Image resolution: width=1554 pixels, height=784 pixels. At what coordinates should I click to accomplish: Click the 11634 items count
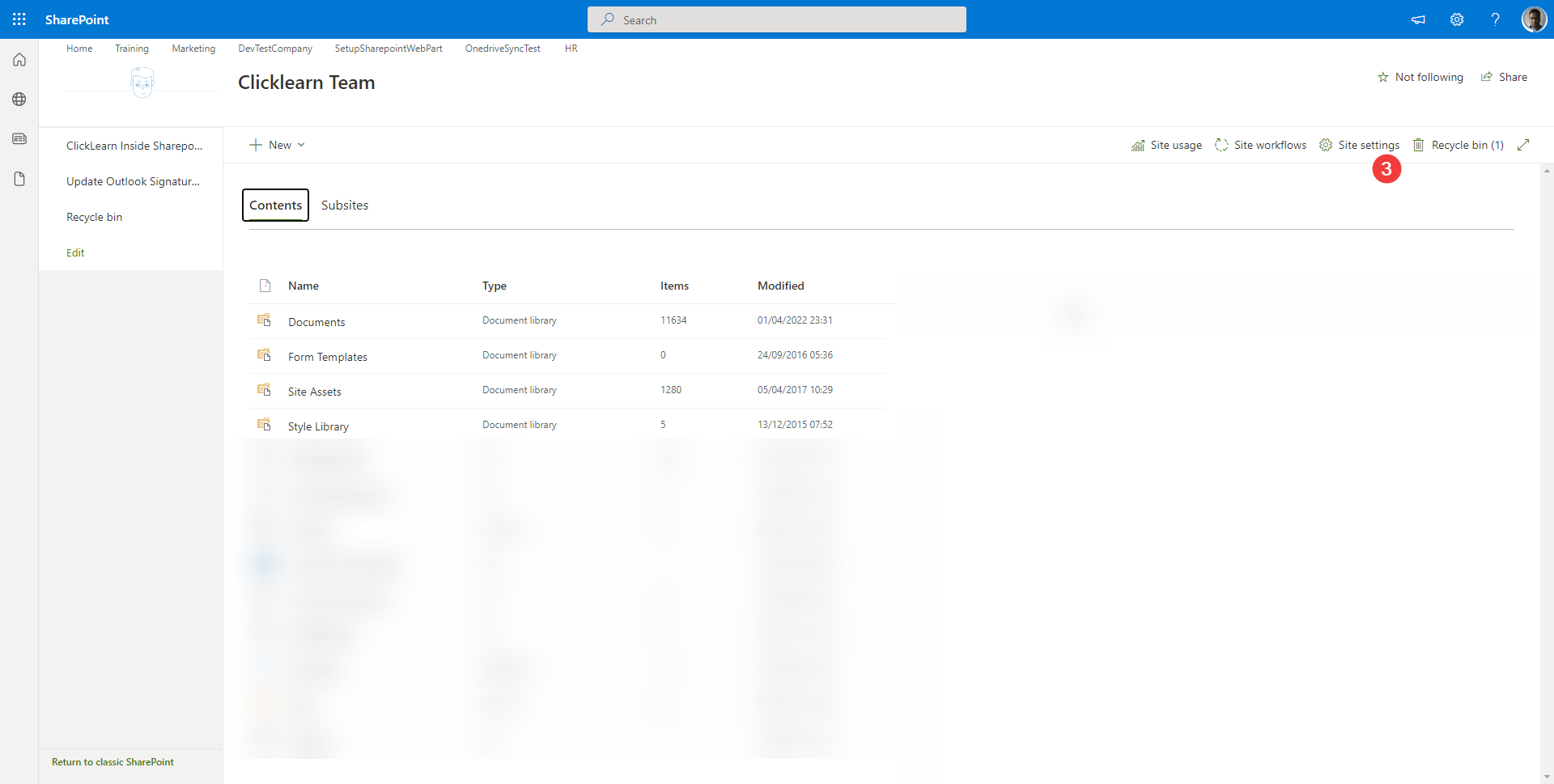tap(673, 320)
